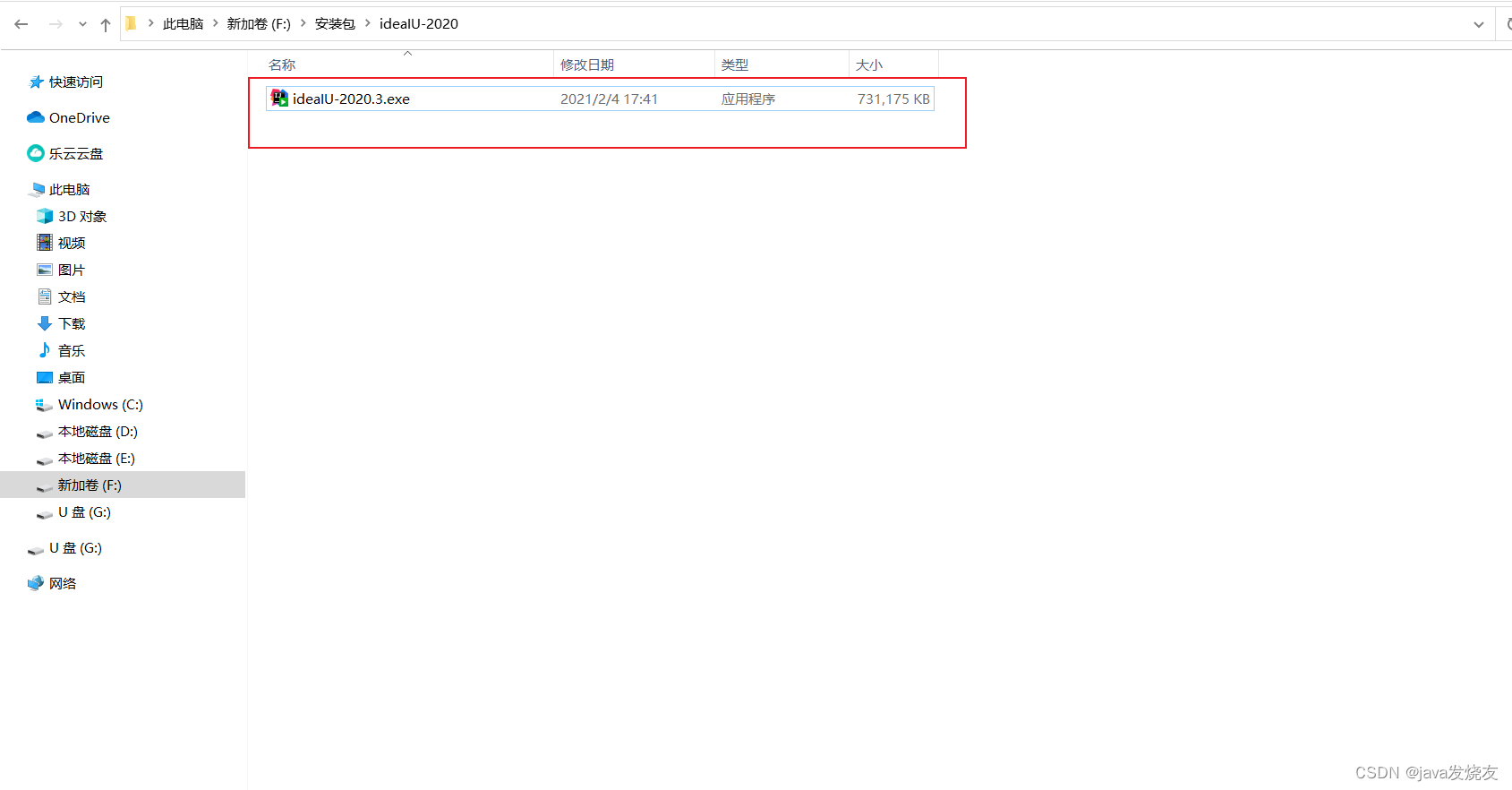Viewport: 1512px width, 790px height.
Task: Click the 应用程序 type cell
Action: pos(748,99)
